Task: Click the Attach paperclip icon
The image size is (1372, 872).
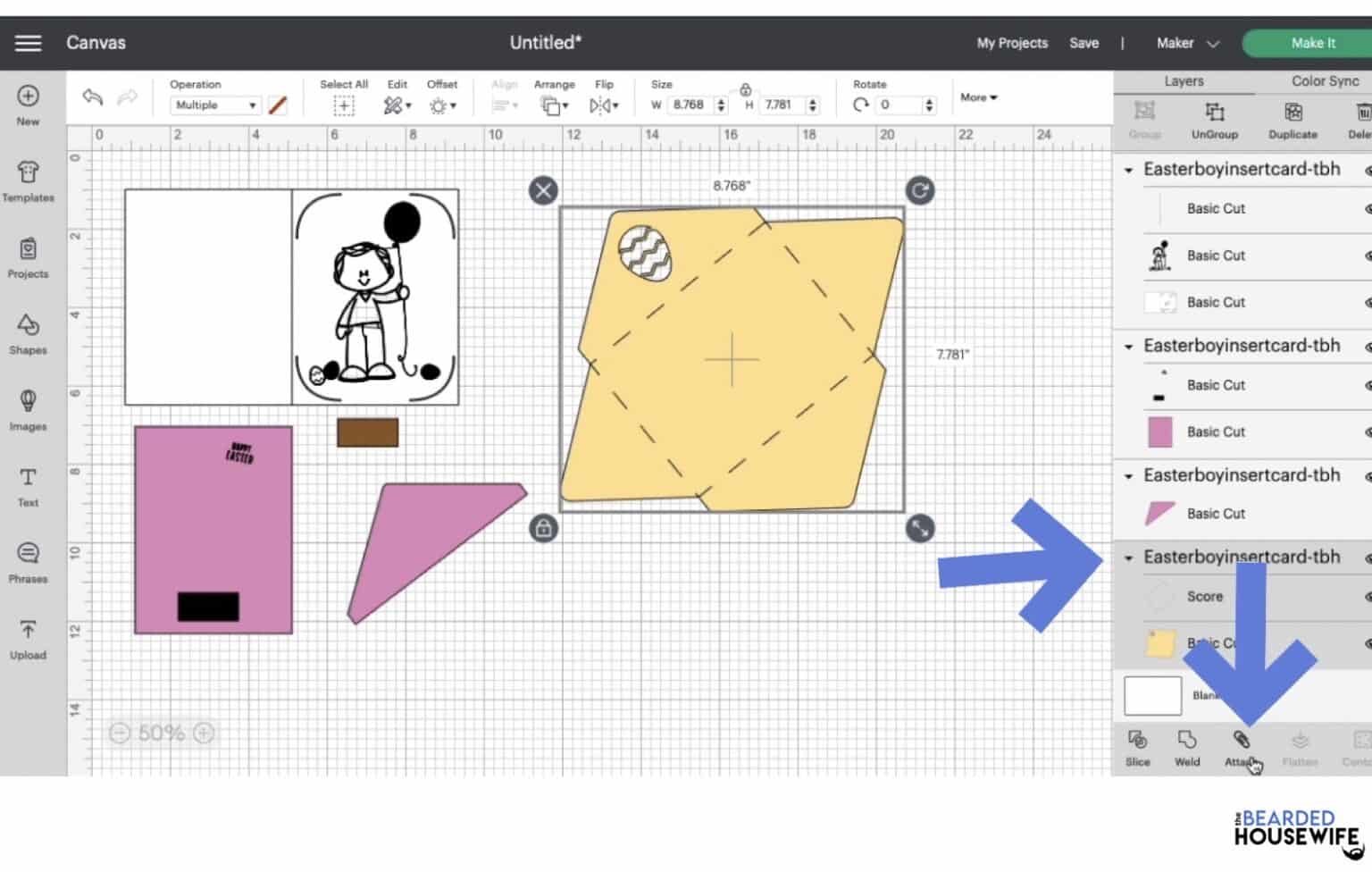Action: pos(1241,741)
